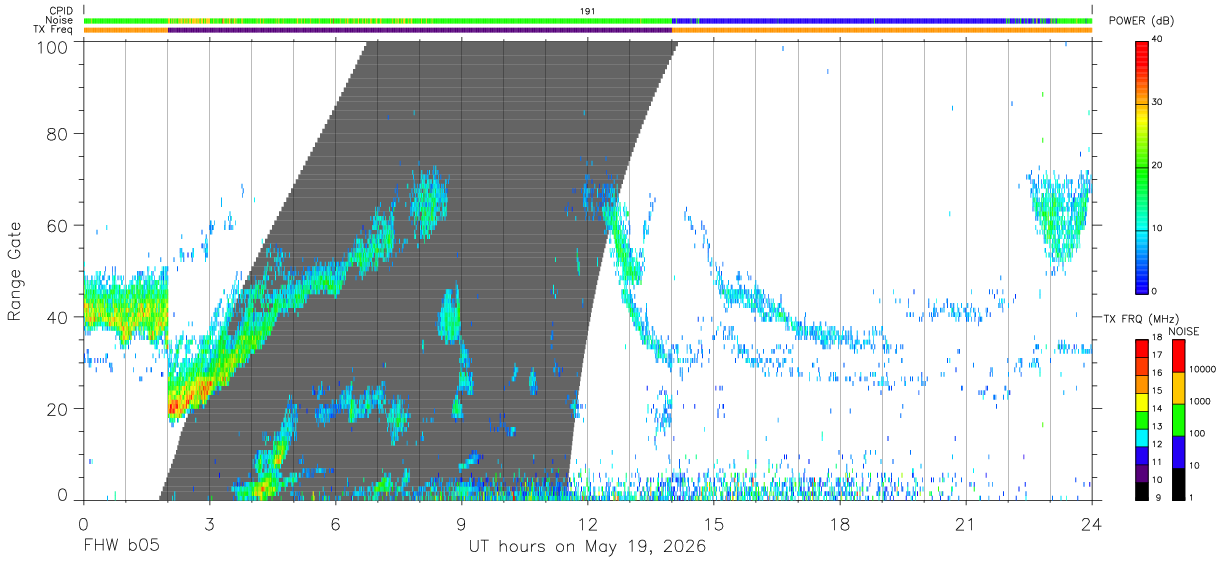Click the 100 tick on the Range Gate axis
The height and width of the screenshot is (567, 1228).
tap(54, 47)
